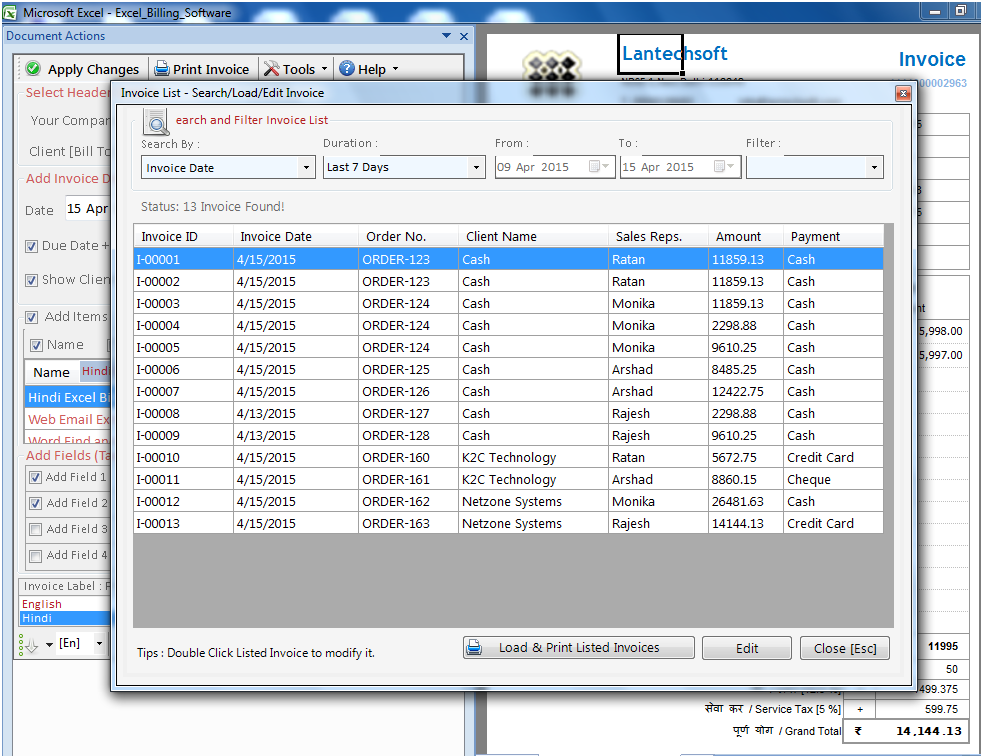Open the Search By Invoice Date dropdown
The height and width of the screenshot is (756, 981).
306,168
